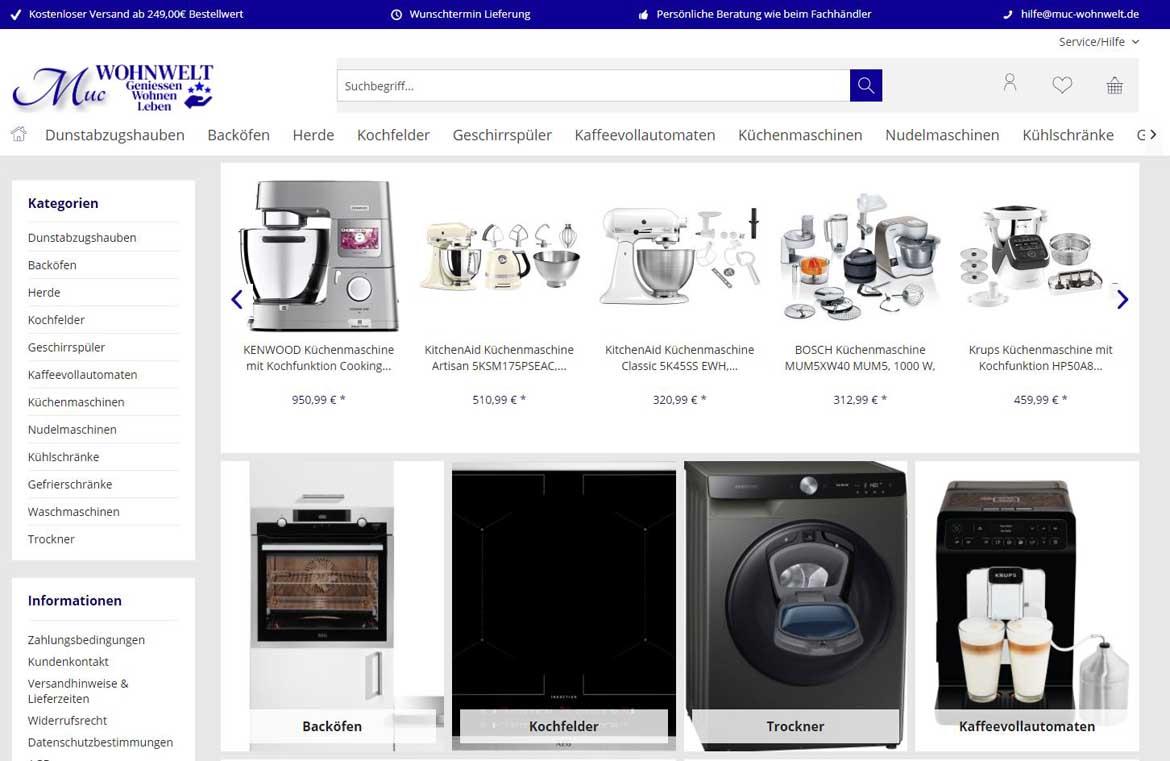Select Backöfen in Kategorien sidebar
The height and width of the screenshot is (761, 1170).
coord(52,265)
